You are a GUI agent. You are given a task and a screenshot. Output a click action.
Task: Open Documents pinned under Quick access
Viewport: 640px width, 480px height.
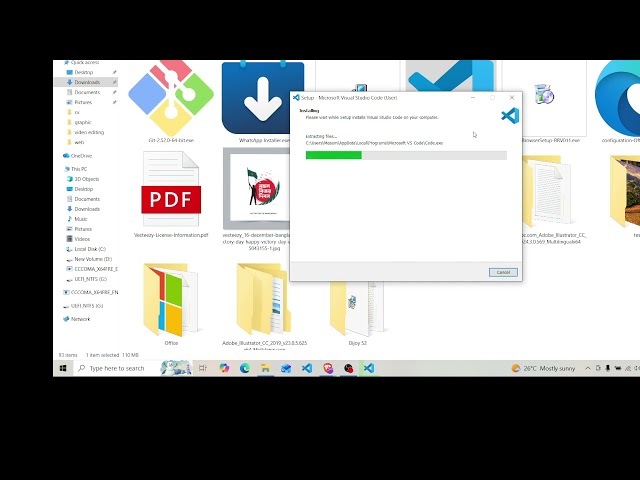tap(87, 92)
